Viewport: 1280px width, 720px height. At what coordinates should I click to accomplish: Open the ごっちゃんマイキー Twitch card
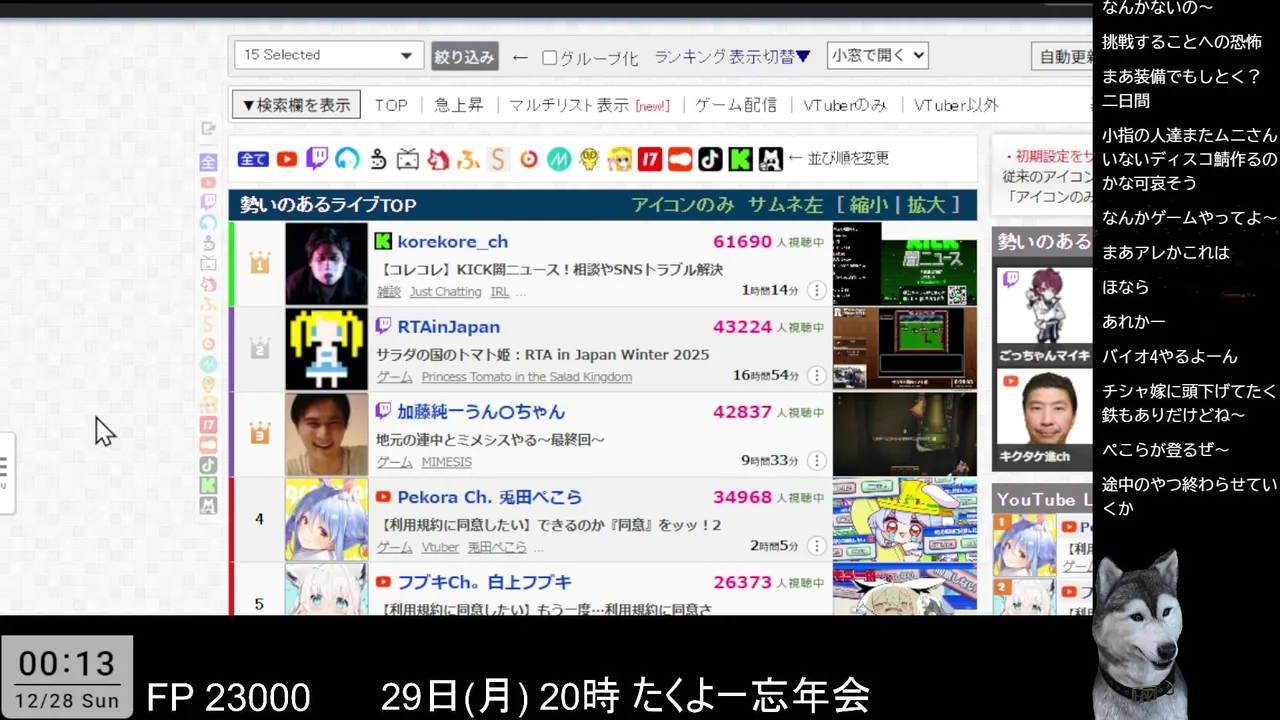pyautogui.click(x=1044, y=315)
